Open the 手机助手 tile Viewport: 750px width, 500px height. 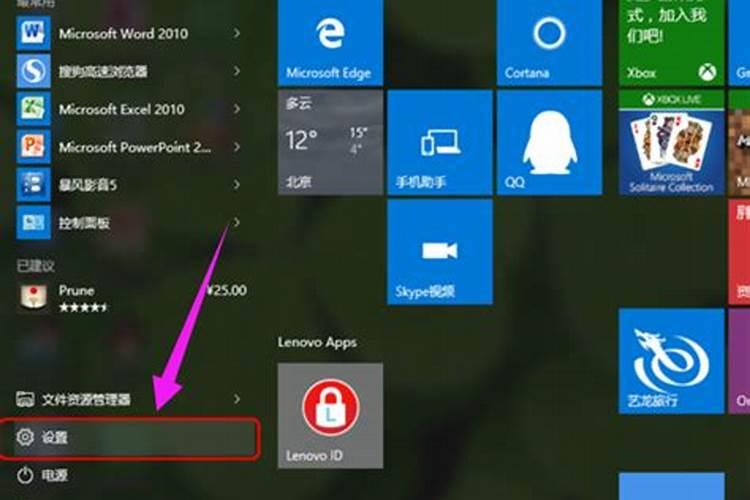click(440, 142)
